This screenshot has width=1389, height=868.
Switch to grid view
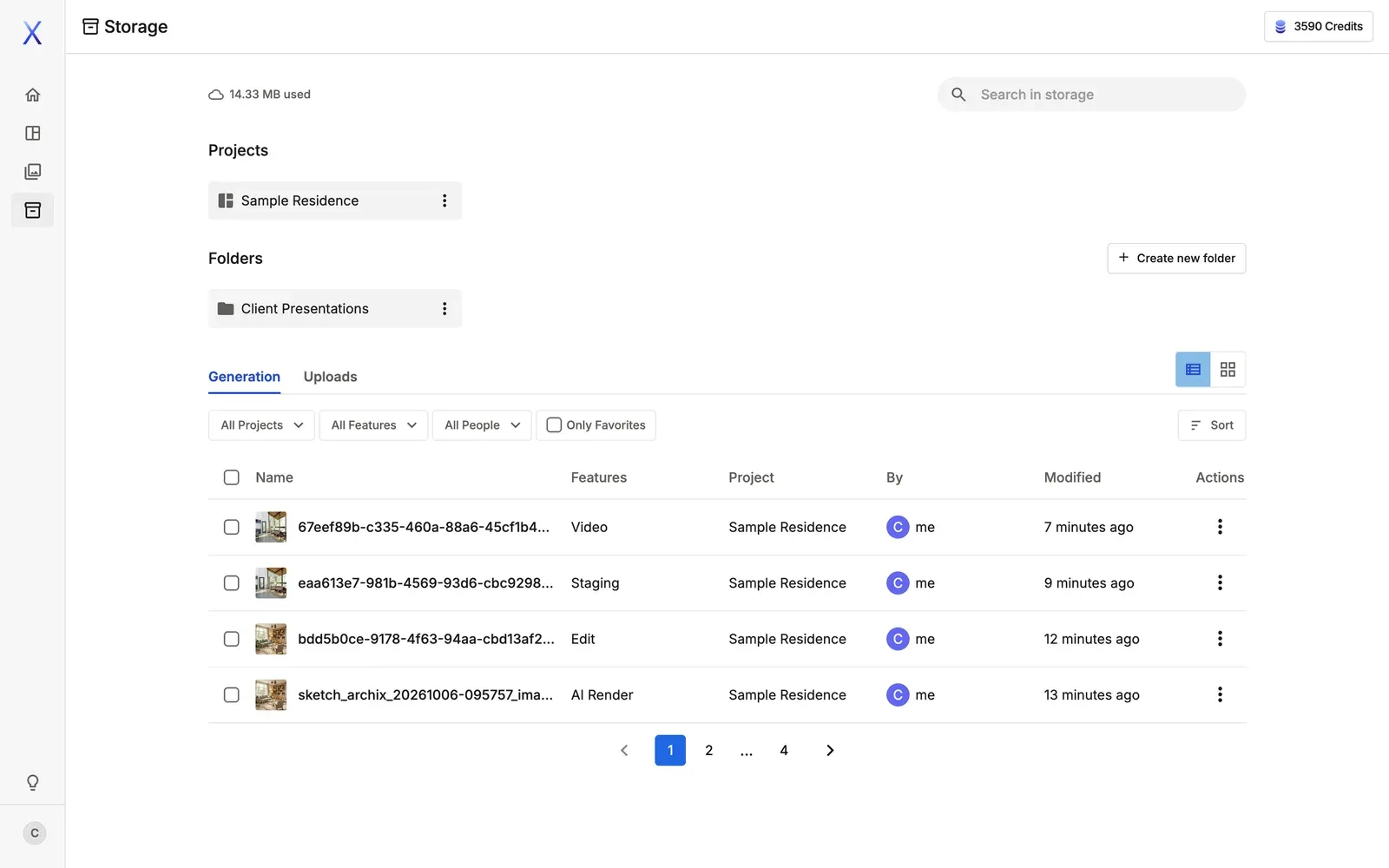[x=1228, y=370]
